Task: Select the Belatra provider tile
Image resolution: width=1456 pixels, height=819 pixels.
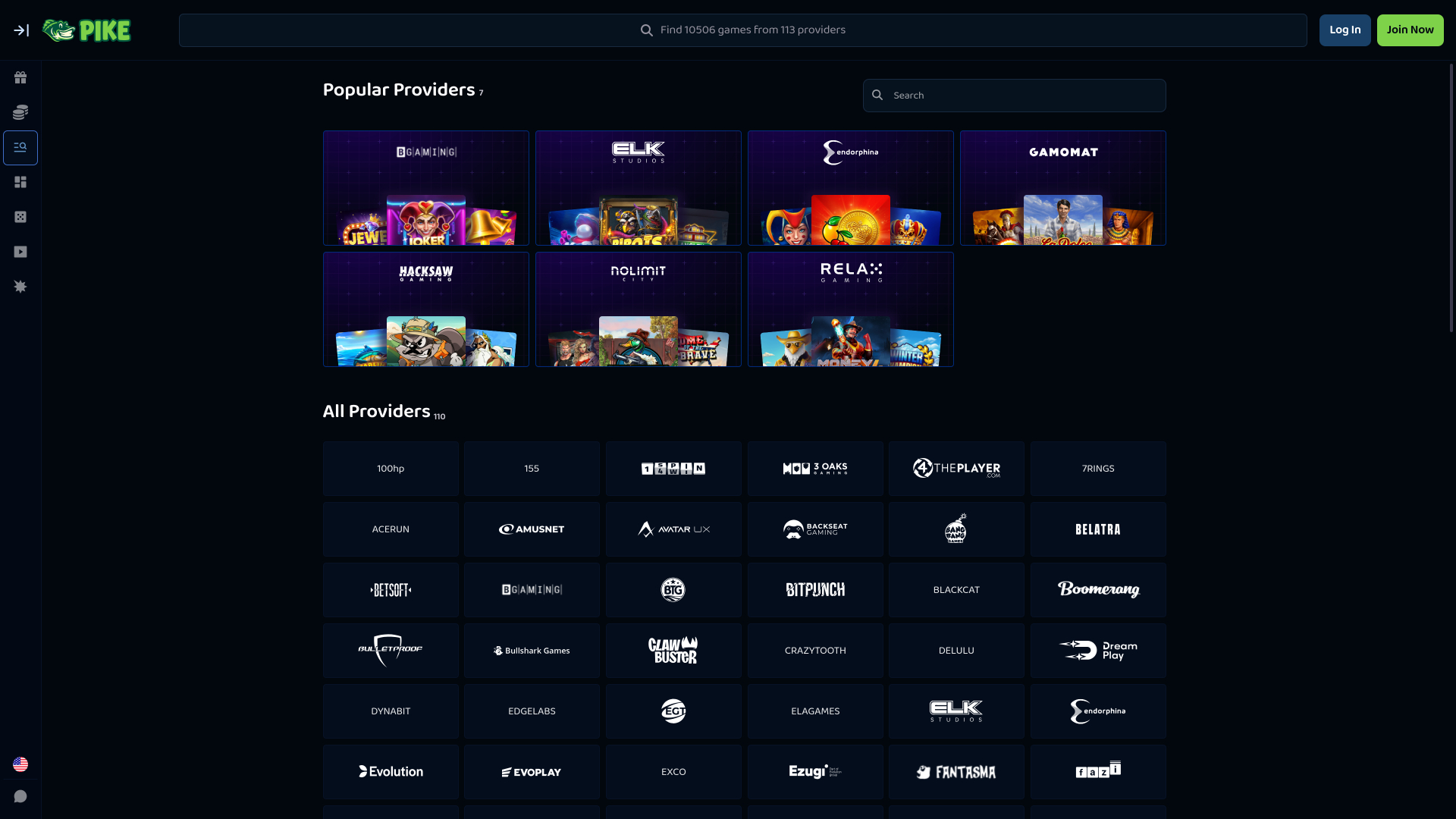Action: pyautogui.click(x=1098, y=529)
